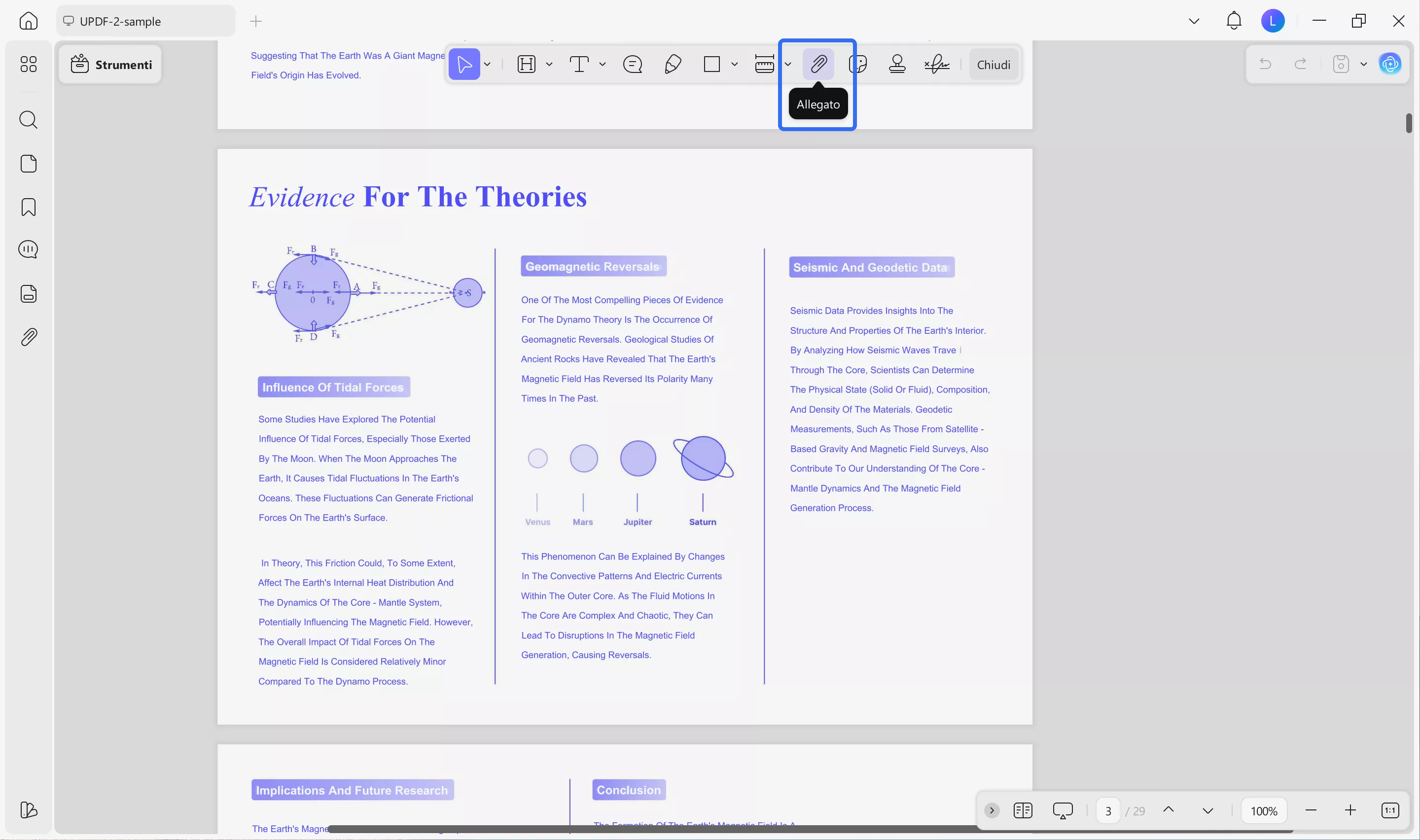Select the Attachment paperclip tool in toolbar

818,64
